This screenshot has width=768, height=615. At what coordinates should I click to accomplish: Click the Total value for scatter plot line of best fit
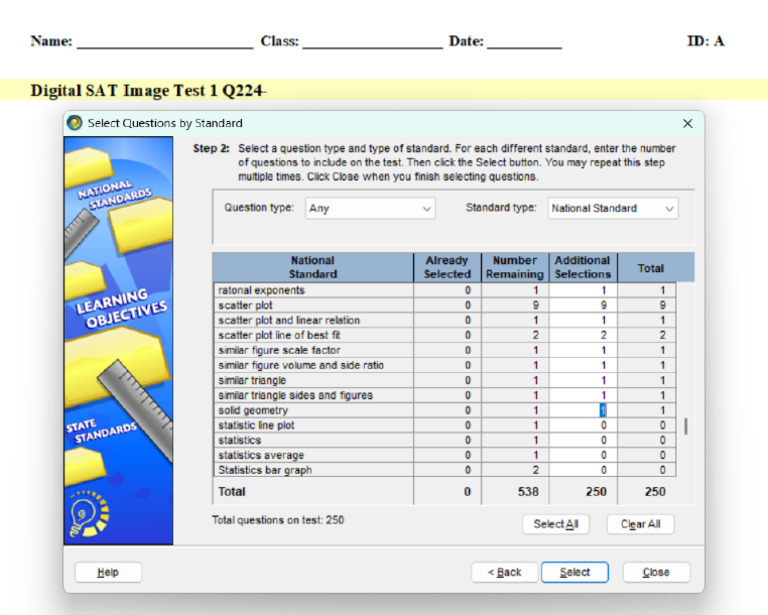[x=662, y=335]
